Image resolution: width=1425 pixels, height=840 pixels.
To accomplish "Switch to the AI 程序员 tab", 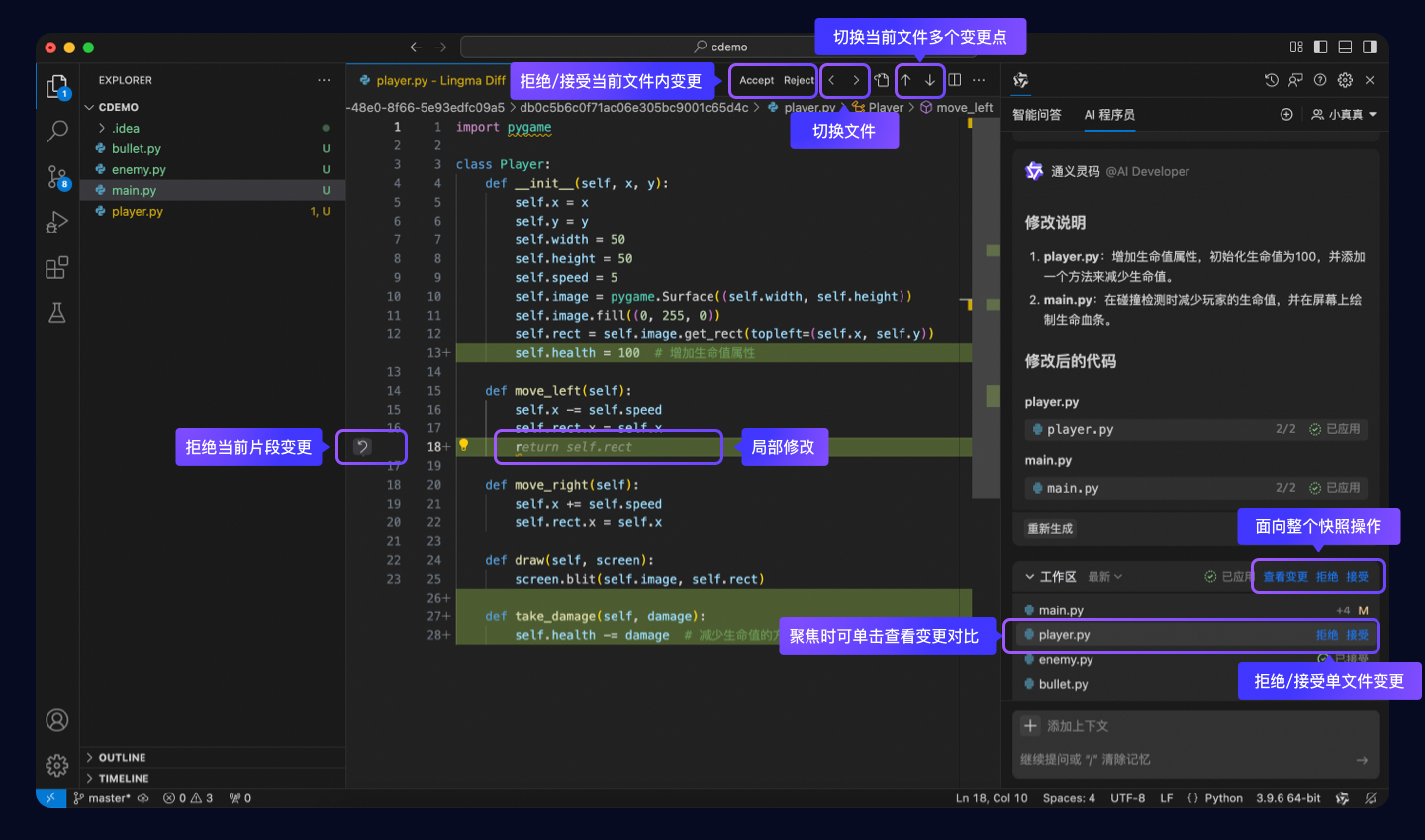I will pos(1109,115).
